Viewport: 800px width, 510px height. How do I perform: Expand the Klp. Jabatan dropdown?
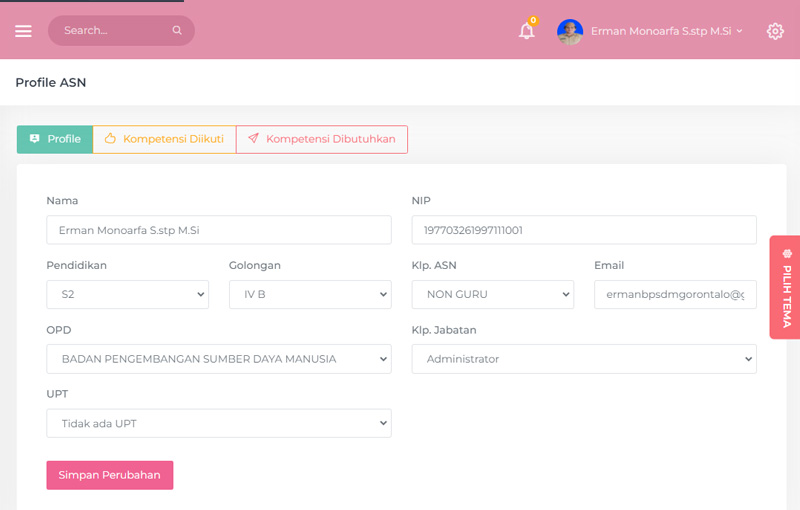(584, 359)
